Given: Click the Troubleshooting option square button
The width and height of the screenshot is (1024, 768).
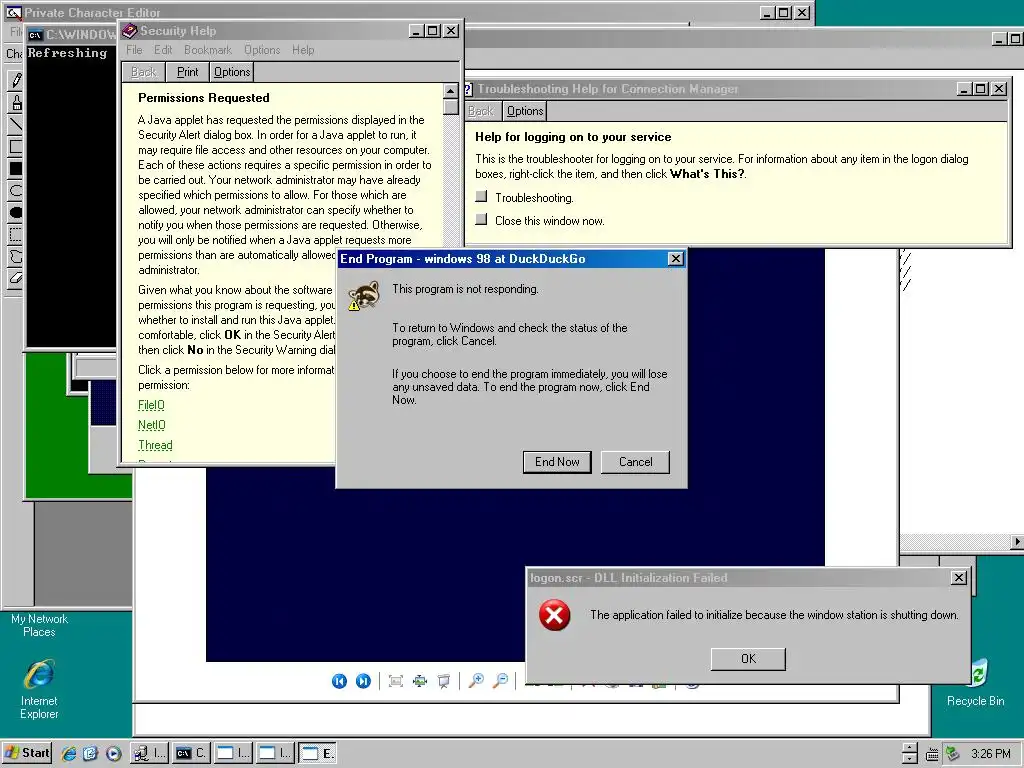Looking at the screenshot, I should (x=481, y=196).
